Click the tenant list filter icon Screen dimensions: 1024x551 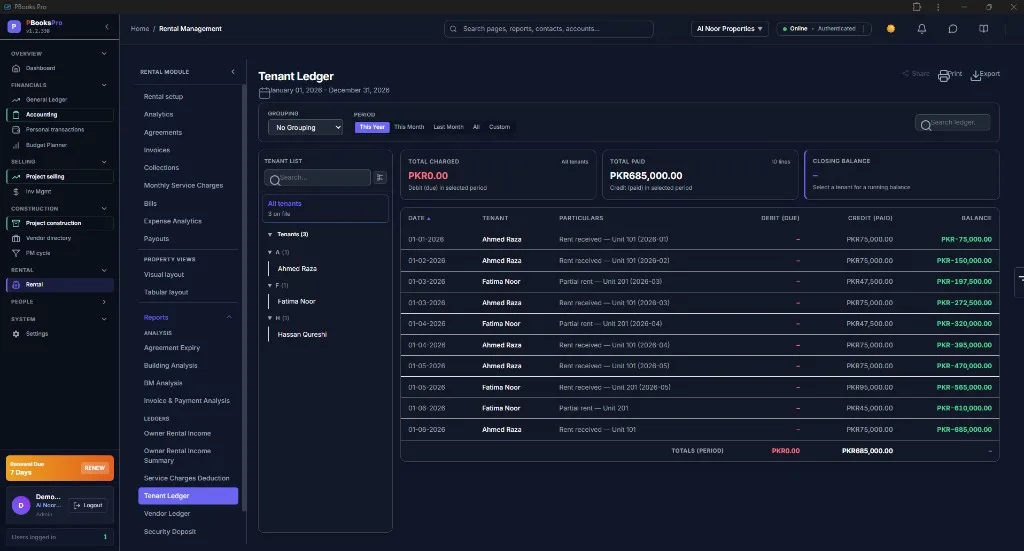(380, 178)
